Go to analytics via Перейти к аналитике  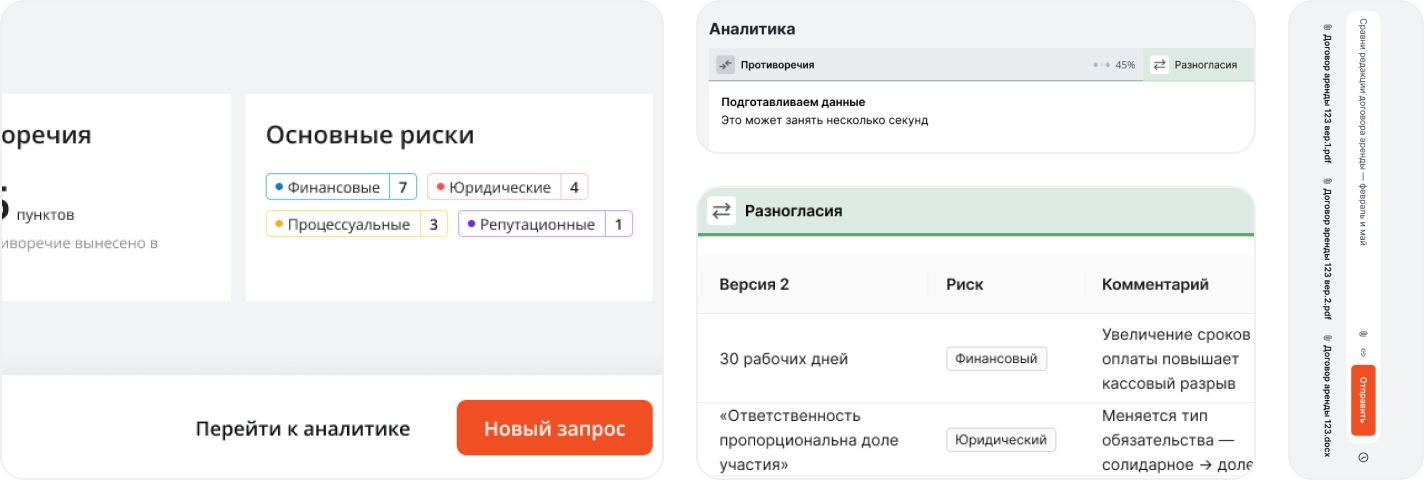point(302,429)
